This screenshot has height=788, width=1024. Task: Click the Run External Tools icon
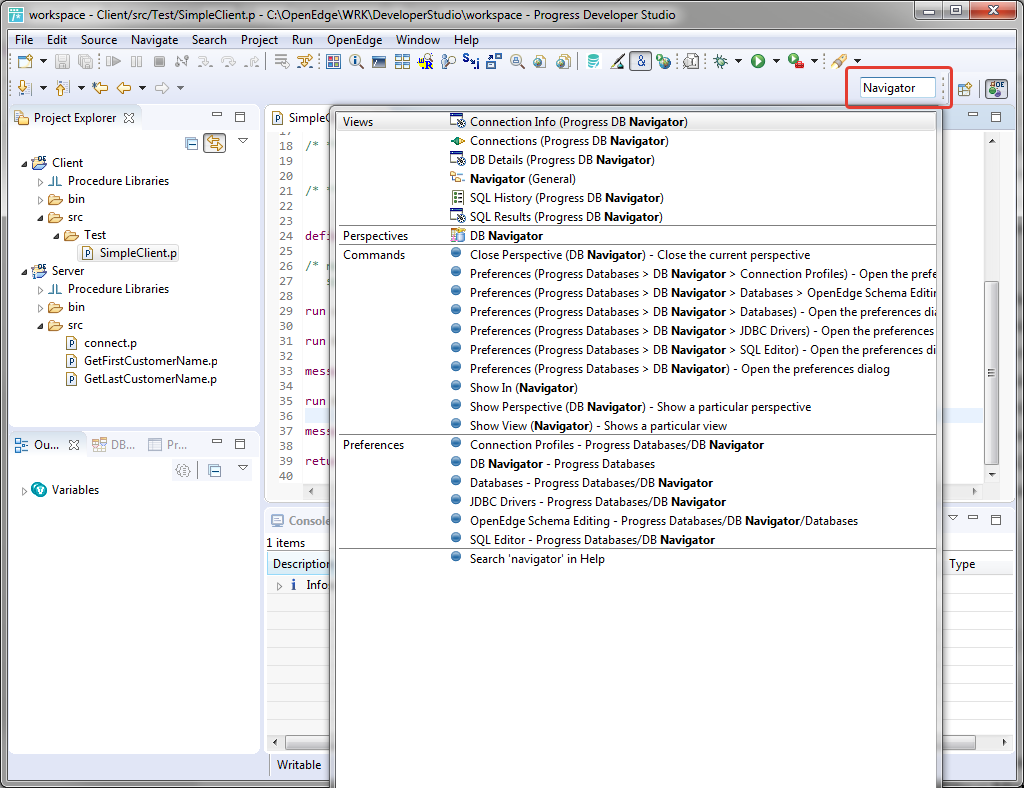click(795, 61)
